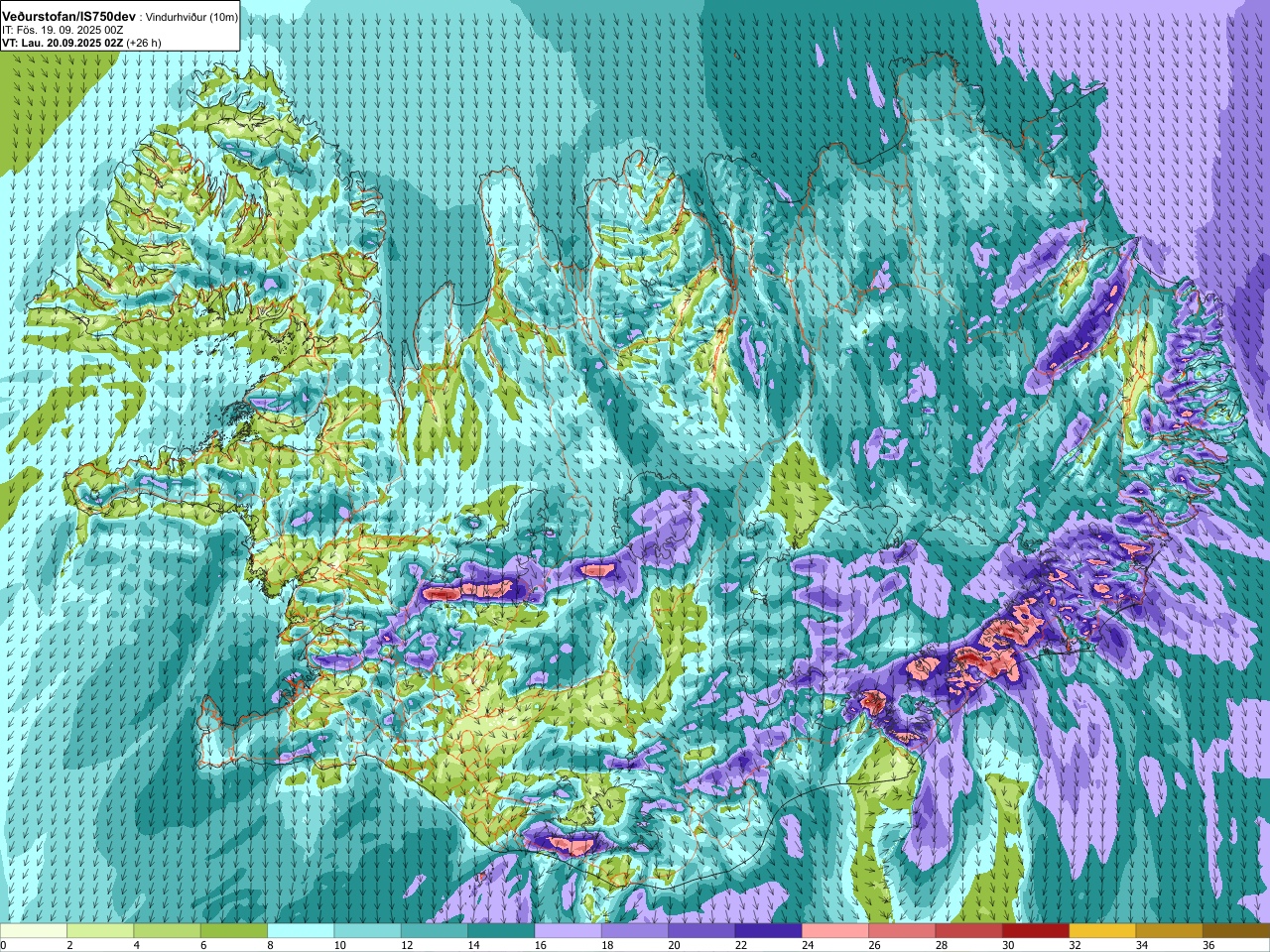Click the teal 12–14 legend swatch

(x=435, y=931)
